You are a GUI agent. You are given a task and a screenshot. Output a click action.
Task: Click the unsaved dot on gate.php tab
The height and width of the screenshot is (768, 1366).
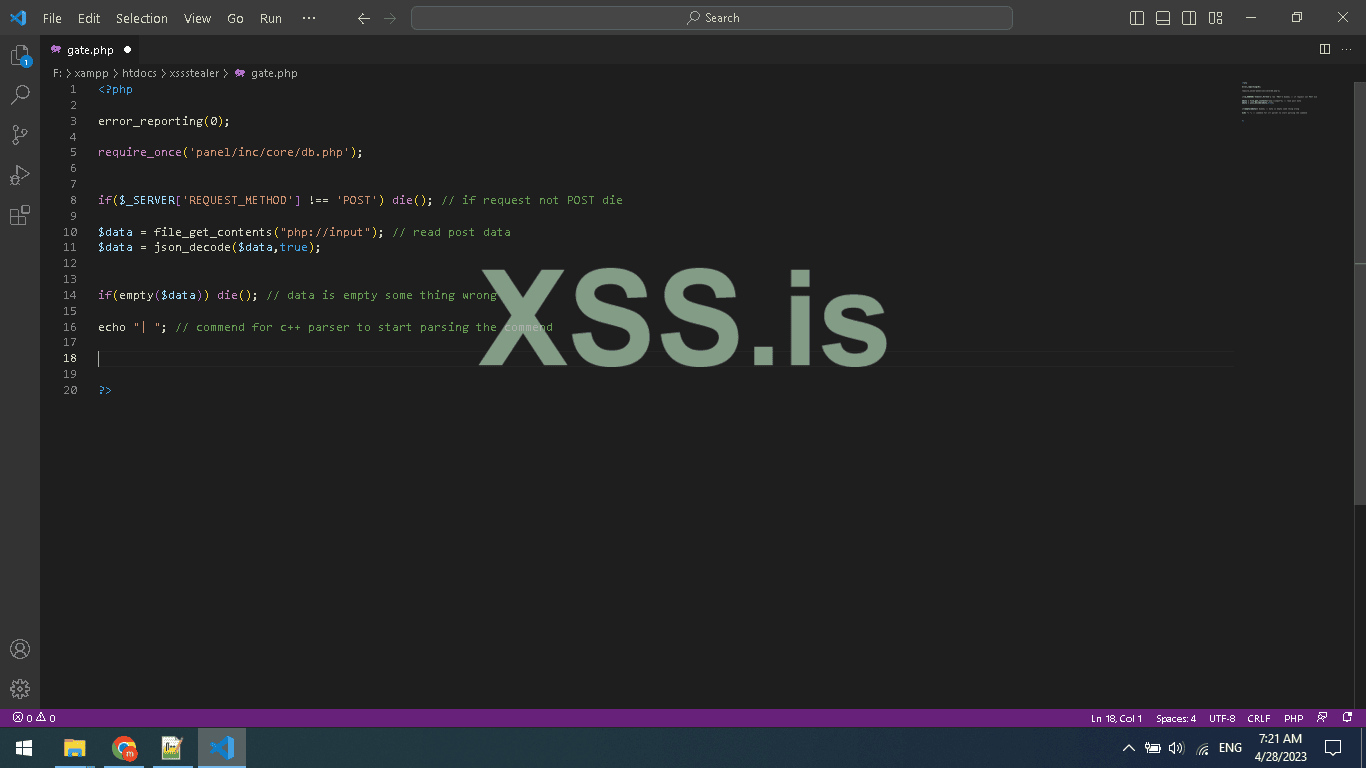click(x=128, y=49)
